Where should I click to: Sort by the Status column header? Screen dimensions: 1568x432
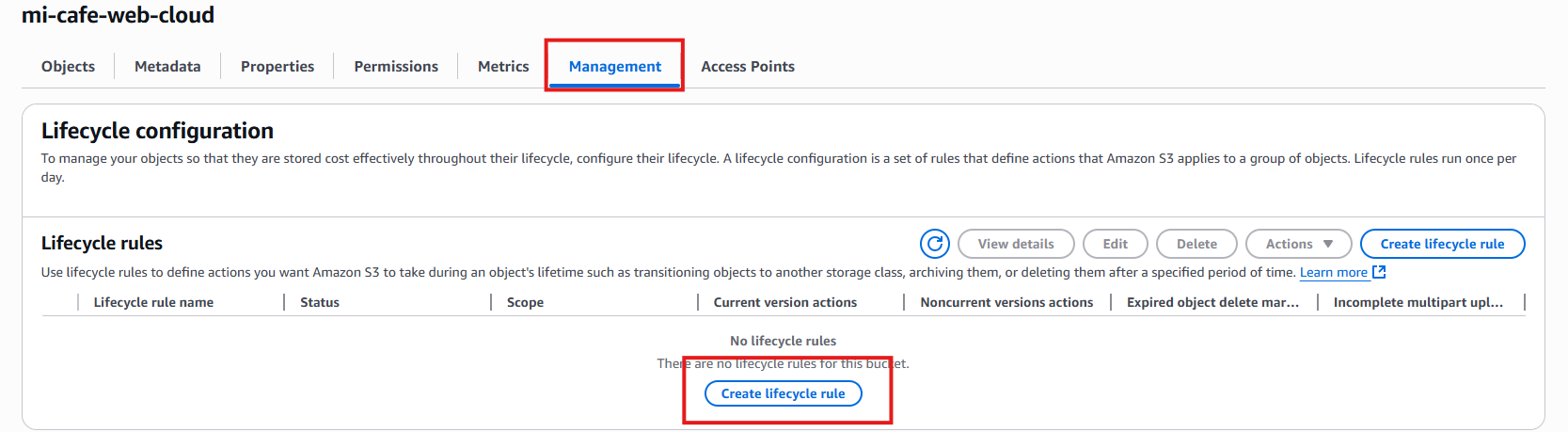pos(320,302)
